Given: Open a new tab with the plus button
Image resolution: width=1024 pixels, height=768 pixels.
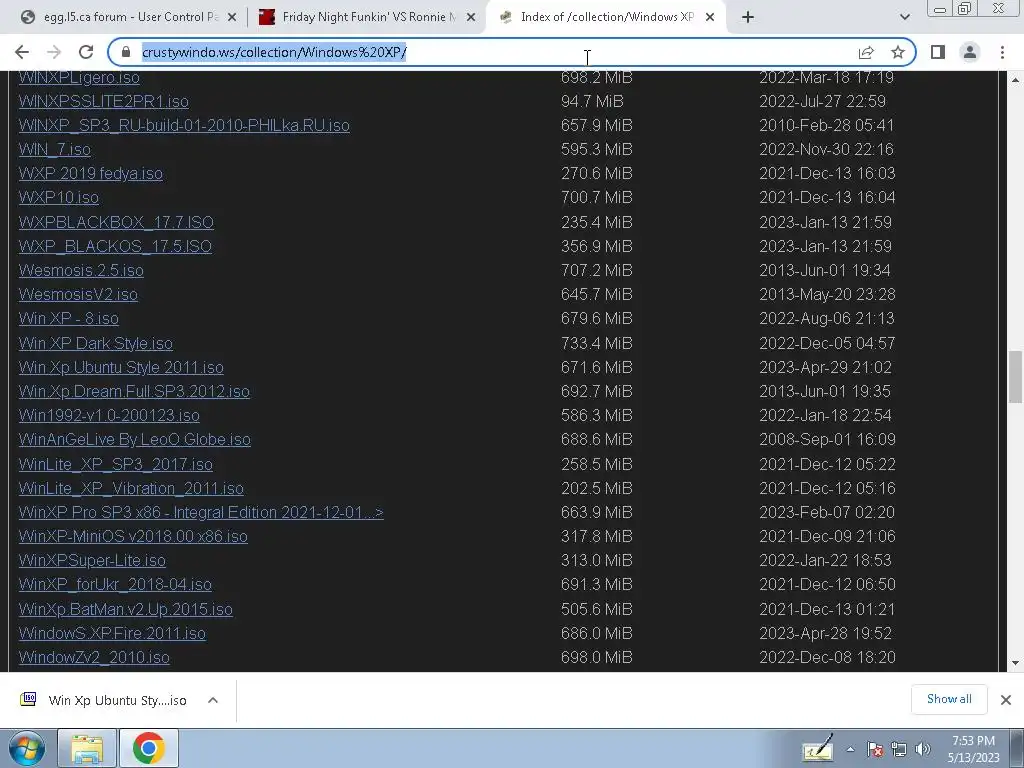Looking at the screenshot, I should (748, 17).
